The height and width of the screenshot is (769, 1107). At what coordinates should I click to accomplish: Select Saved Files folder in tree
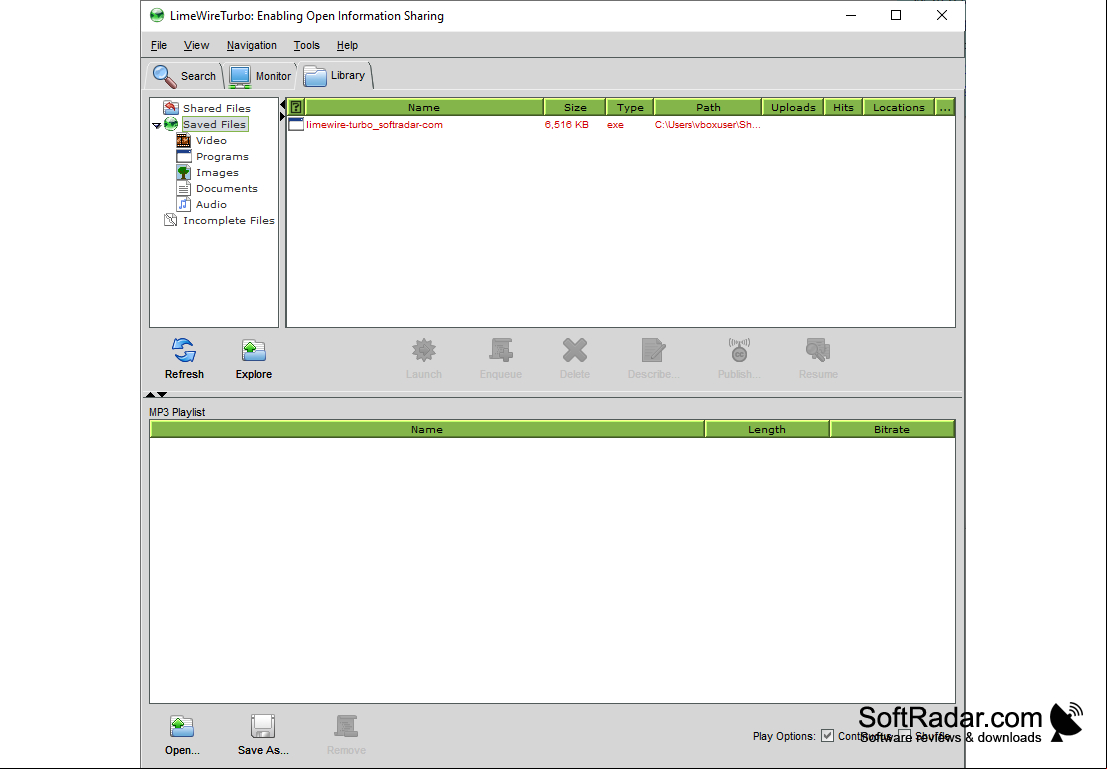pos(215,124)
